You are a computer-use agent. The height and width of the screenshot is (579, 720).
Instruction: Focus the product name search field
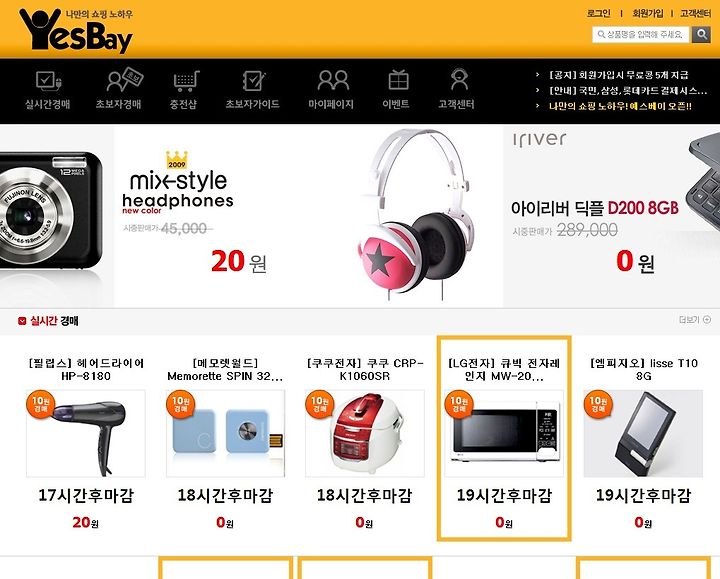(x=641, y=34)
